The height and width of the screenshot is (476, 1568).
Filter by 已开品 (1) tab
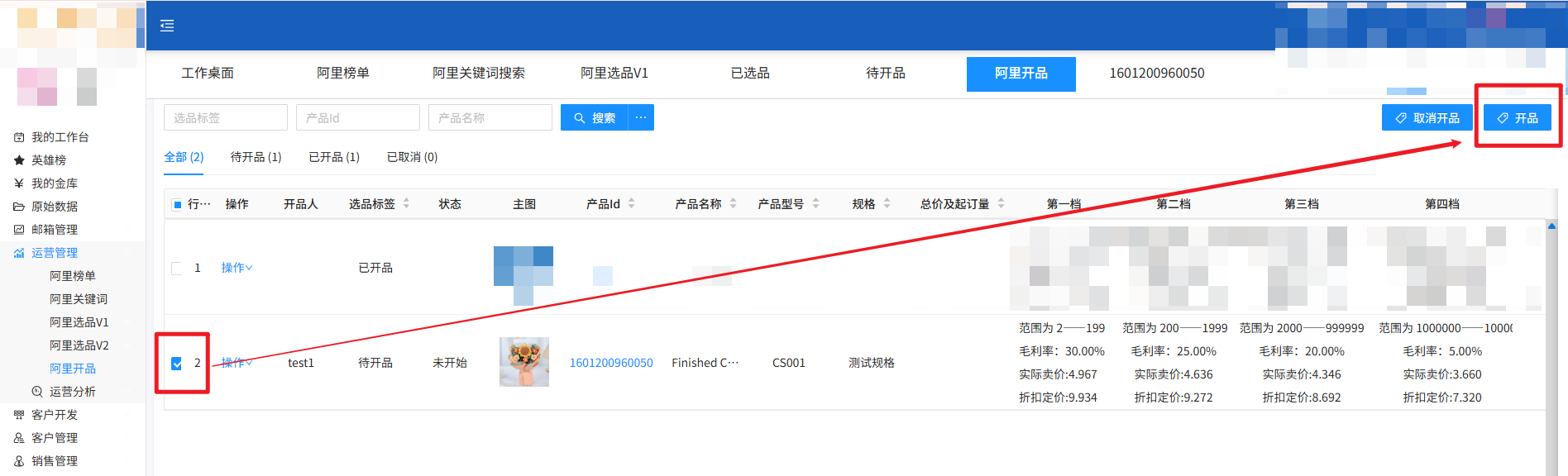point(334,157)
